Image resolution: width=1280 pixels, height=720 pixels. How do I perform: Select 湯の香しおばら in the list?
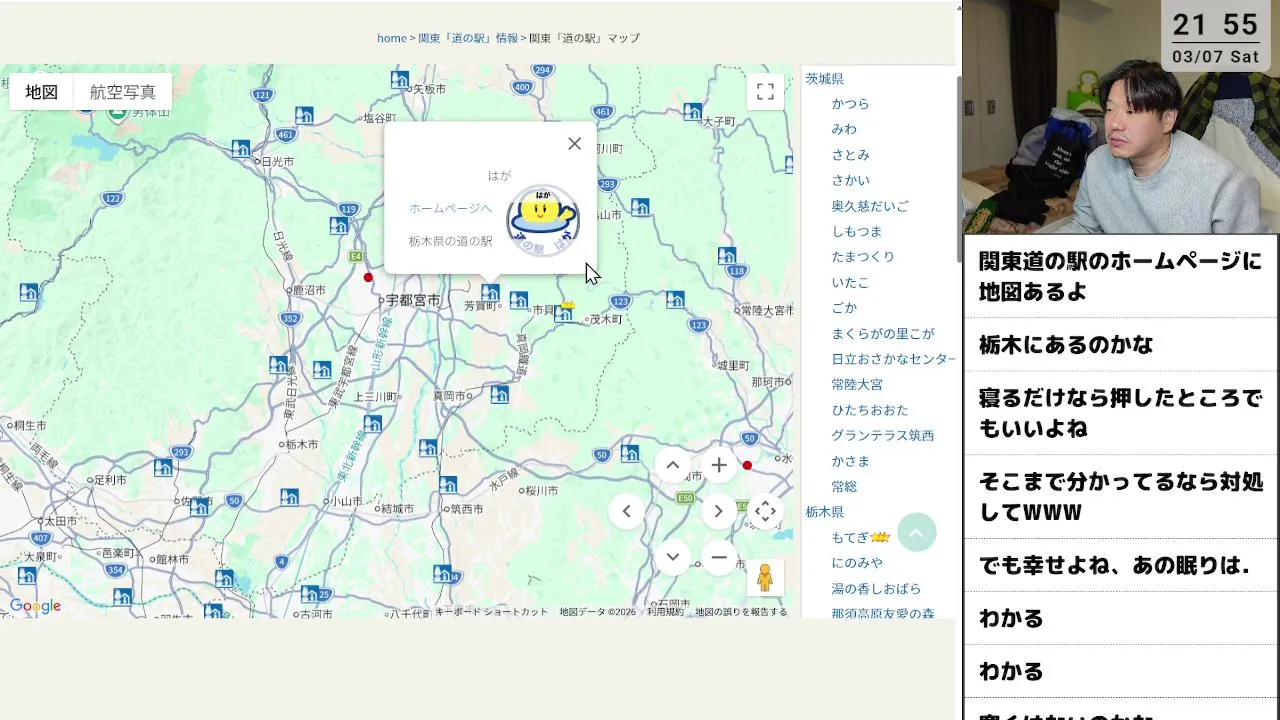877,589
